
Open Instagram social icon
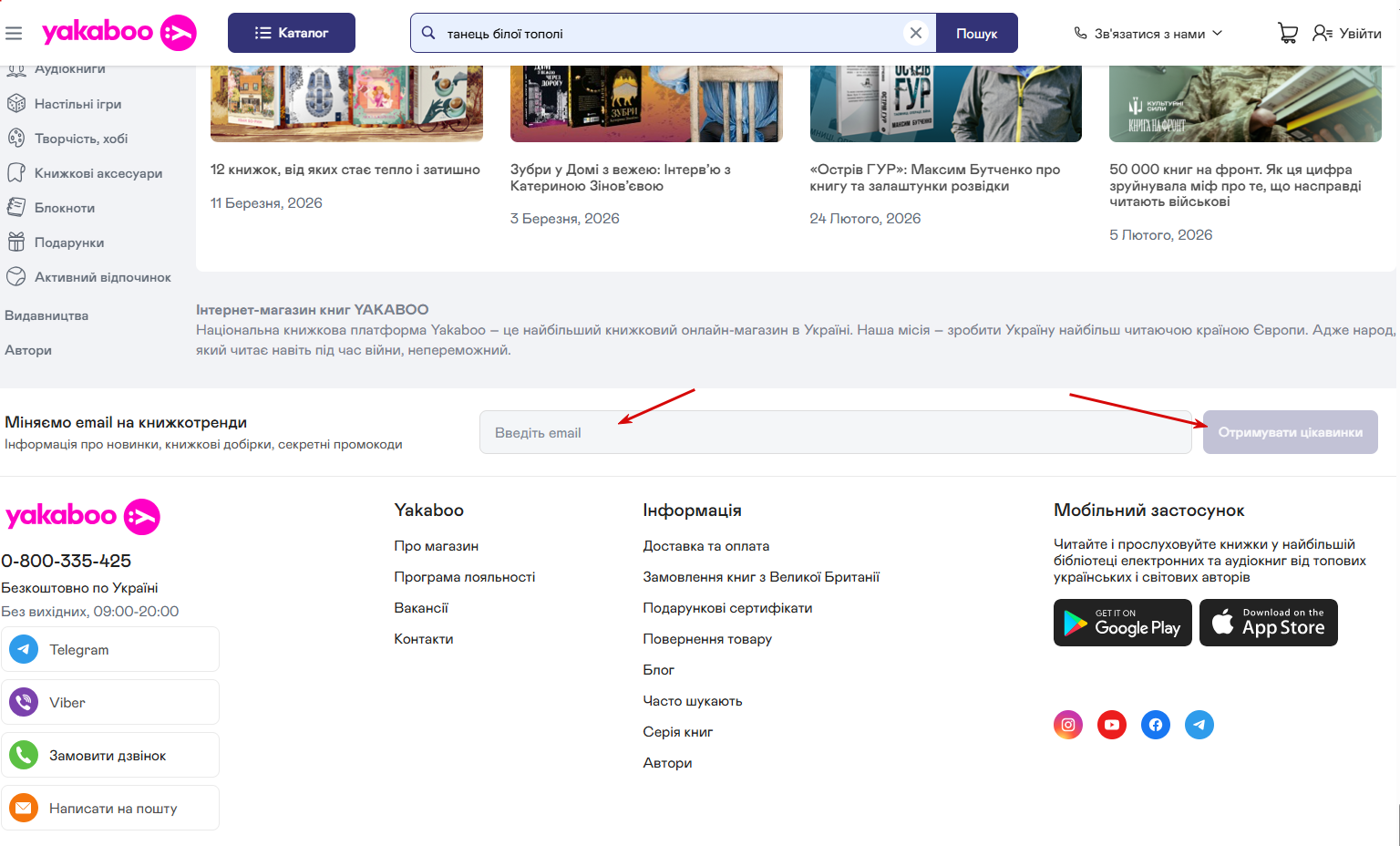coord(1068,725)
